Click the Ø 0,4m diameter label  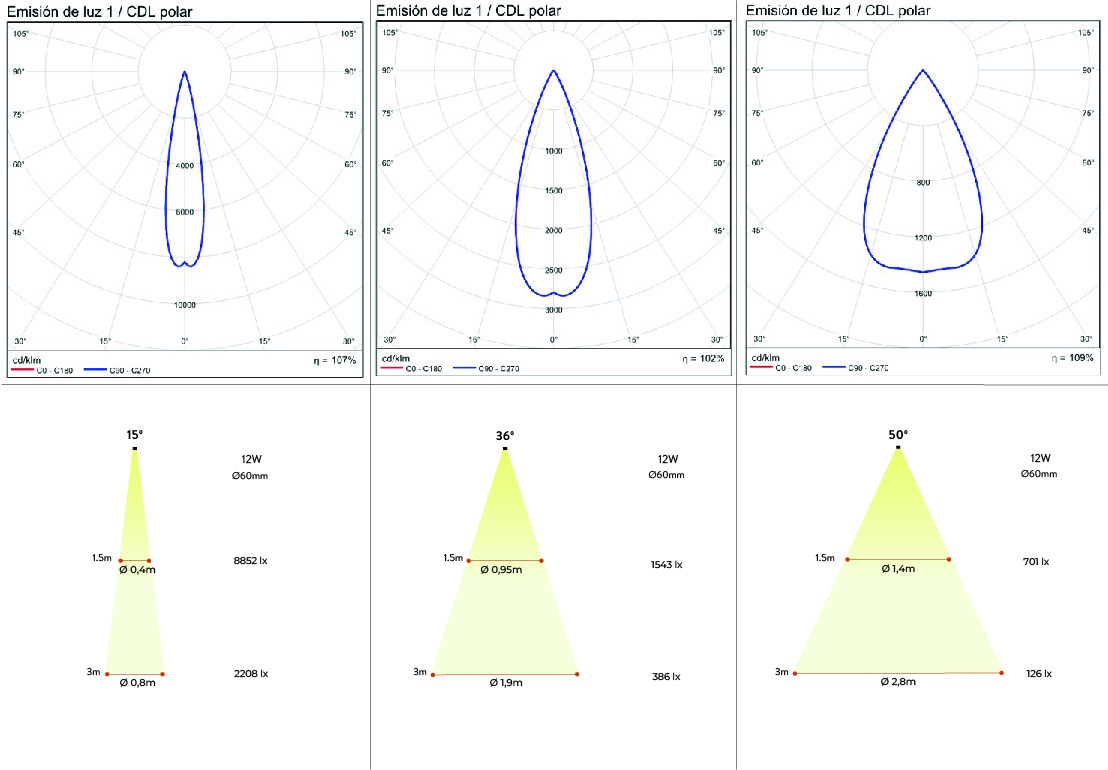pos(135,570)
